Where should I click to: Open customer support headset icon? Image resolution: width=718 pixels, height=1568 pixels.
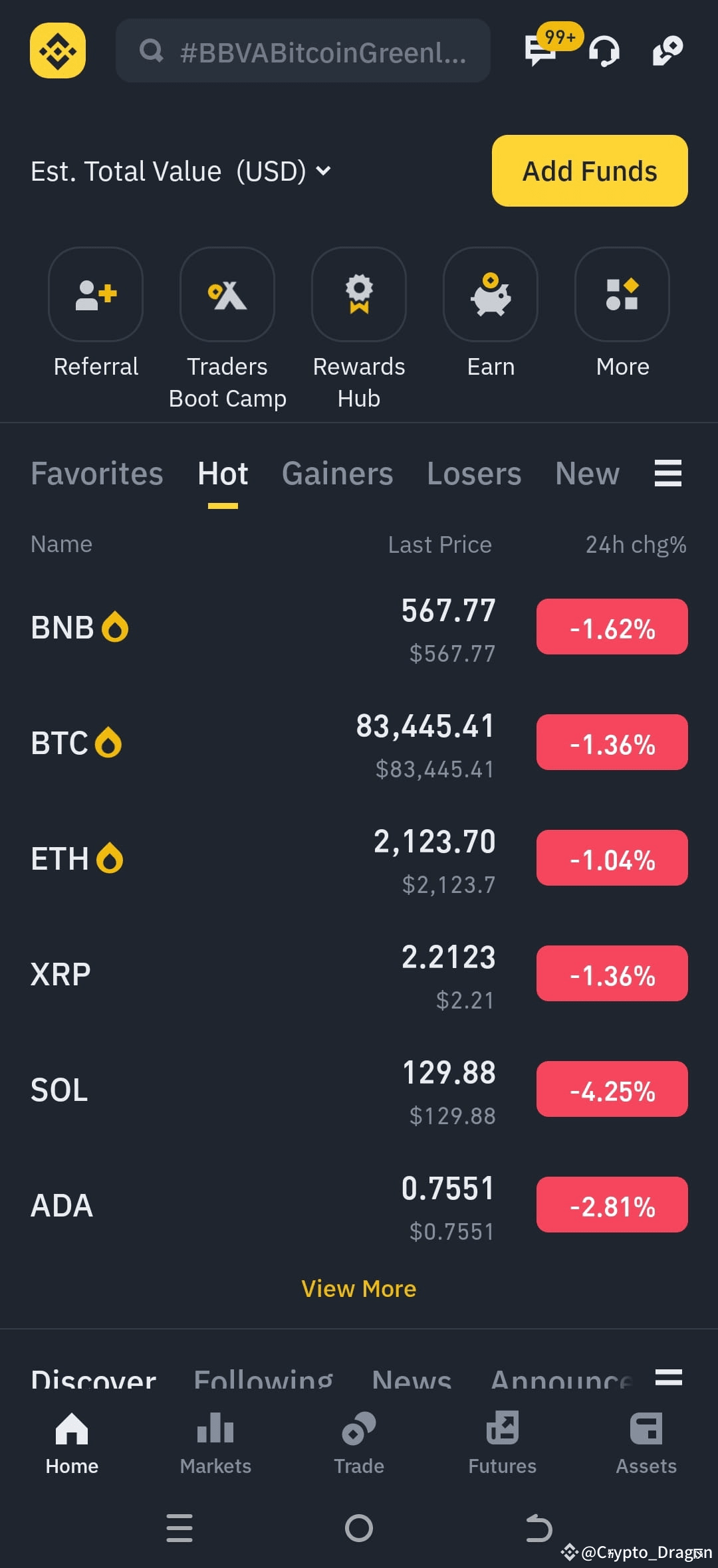coord(604,51)
